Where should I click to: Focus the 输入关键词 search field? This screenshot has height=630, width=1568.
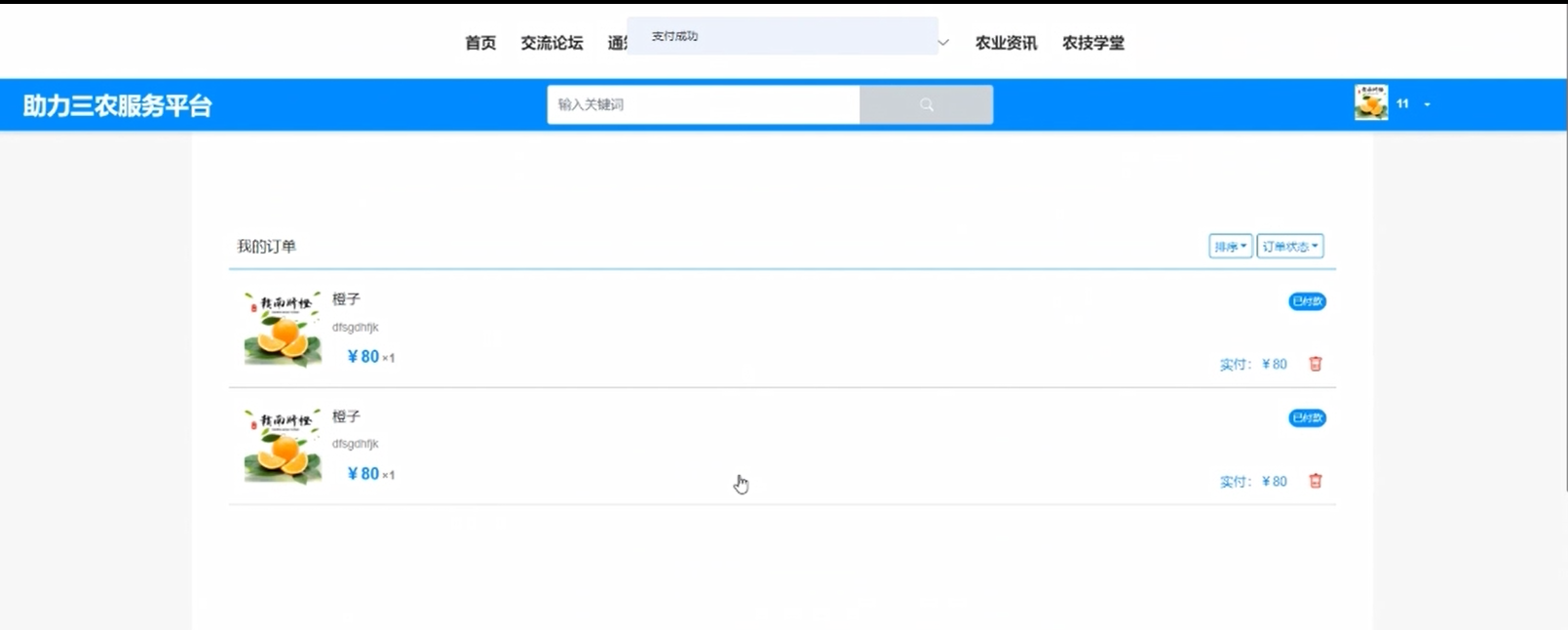tap(704, 104)
